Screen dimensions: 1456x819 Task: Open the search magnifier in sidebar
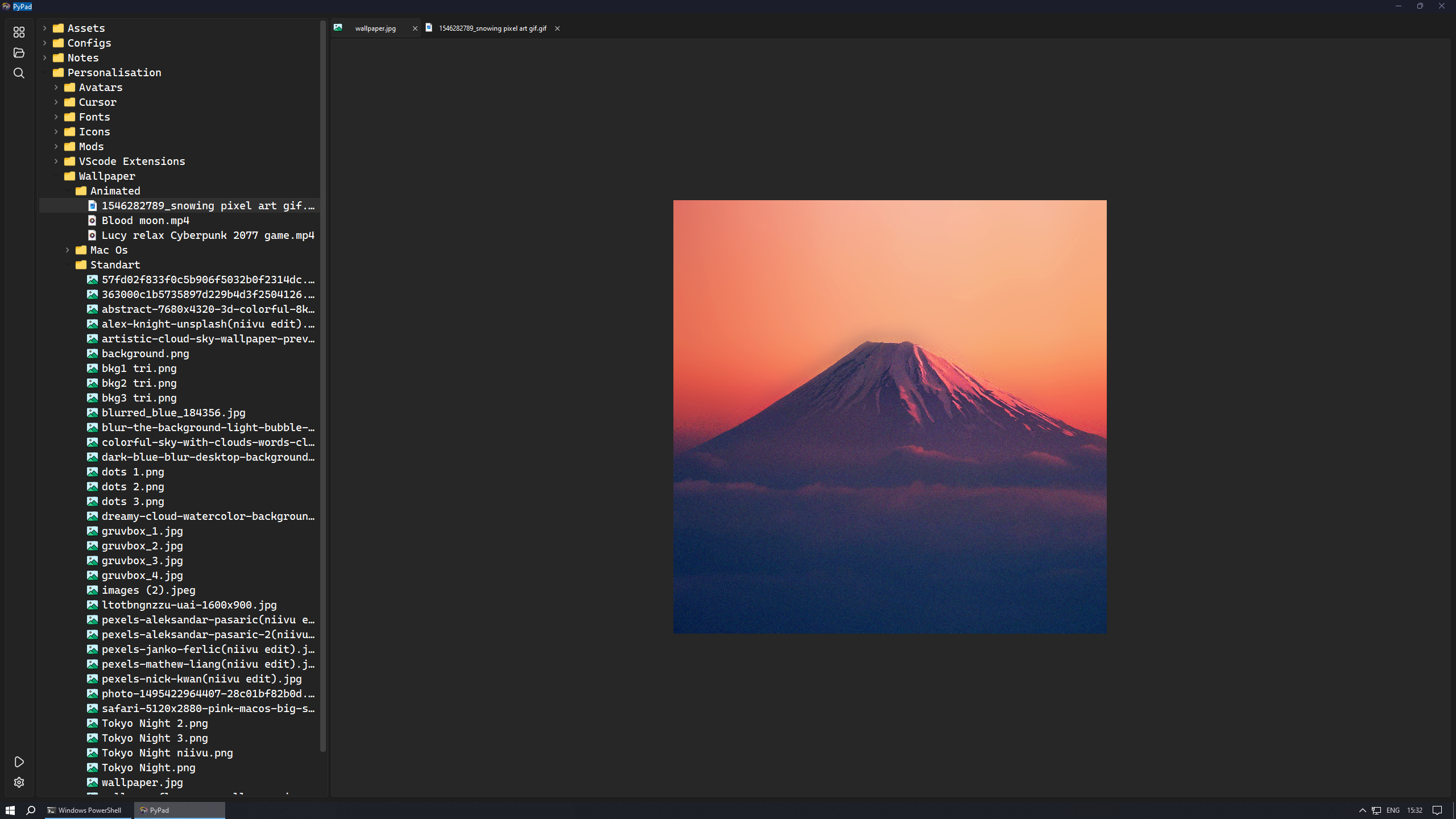pyautogui.click(x=19, y=73)
